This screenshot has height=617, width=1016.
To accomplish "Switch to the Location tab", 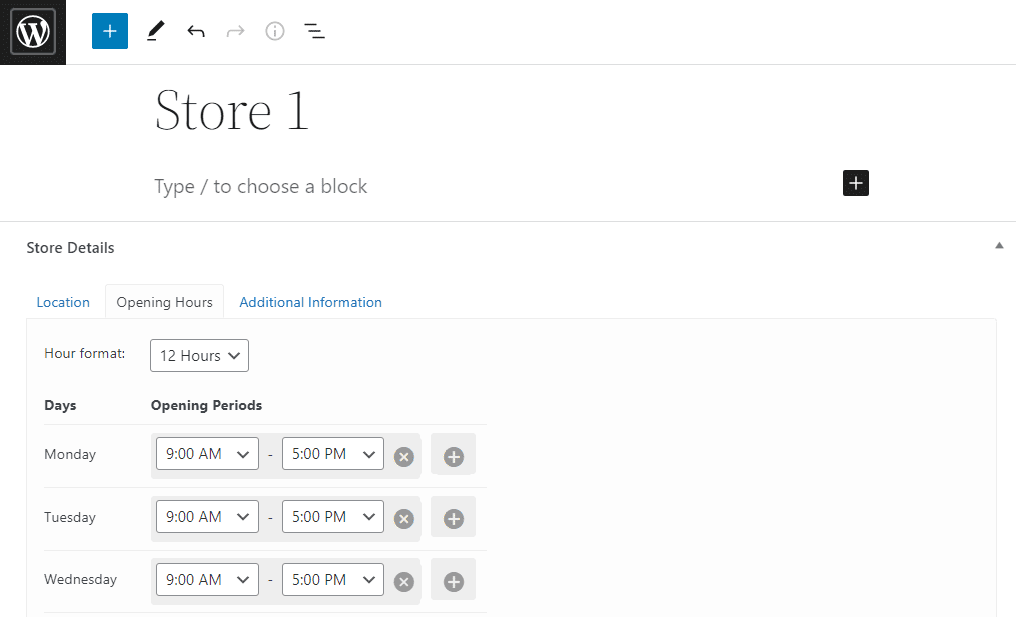I will tap(63, 302).
